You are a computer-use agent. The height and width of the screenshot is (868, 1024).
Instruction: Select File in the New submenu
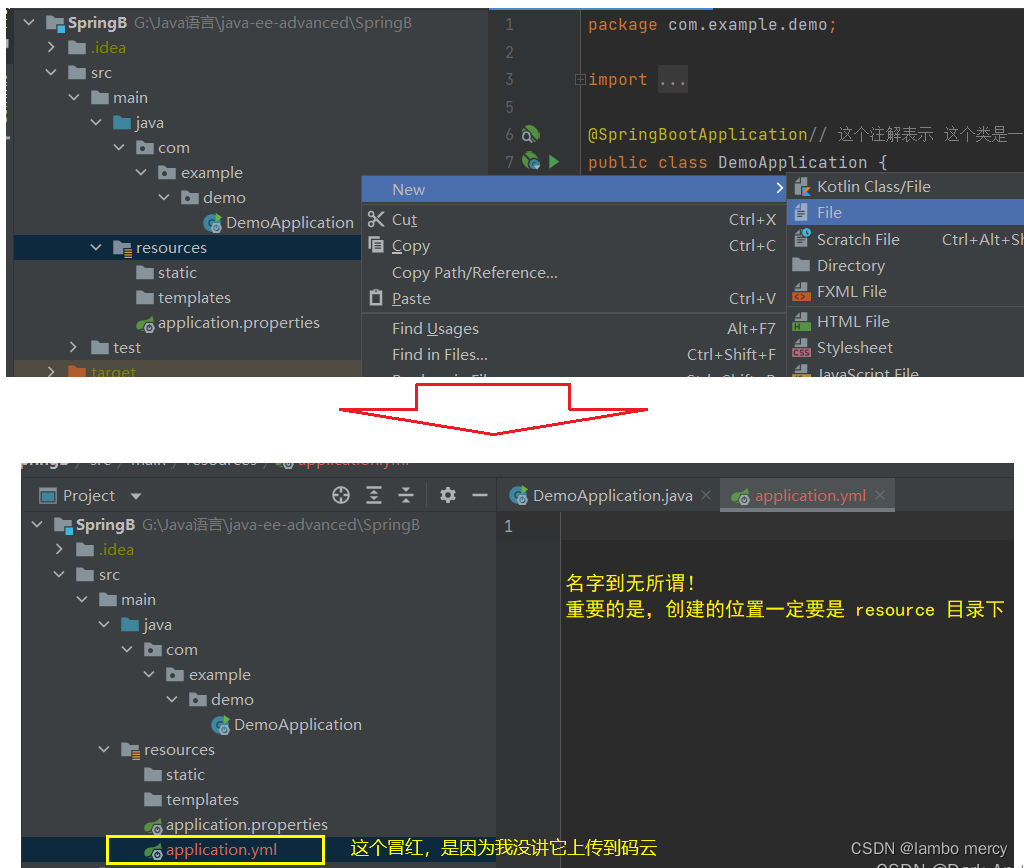pos(905,212)
